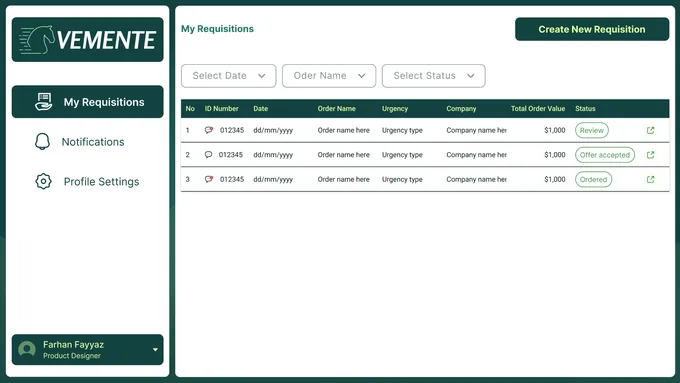The width and height of the screenshot is (680, 383).
Task: Open comment icon in row 3
Action: pos(209,179)
